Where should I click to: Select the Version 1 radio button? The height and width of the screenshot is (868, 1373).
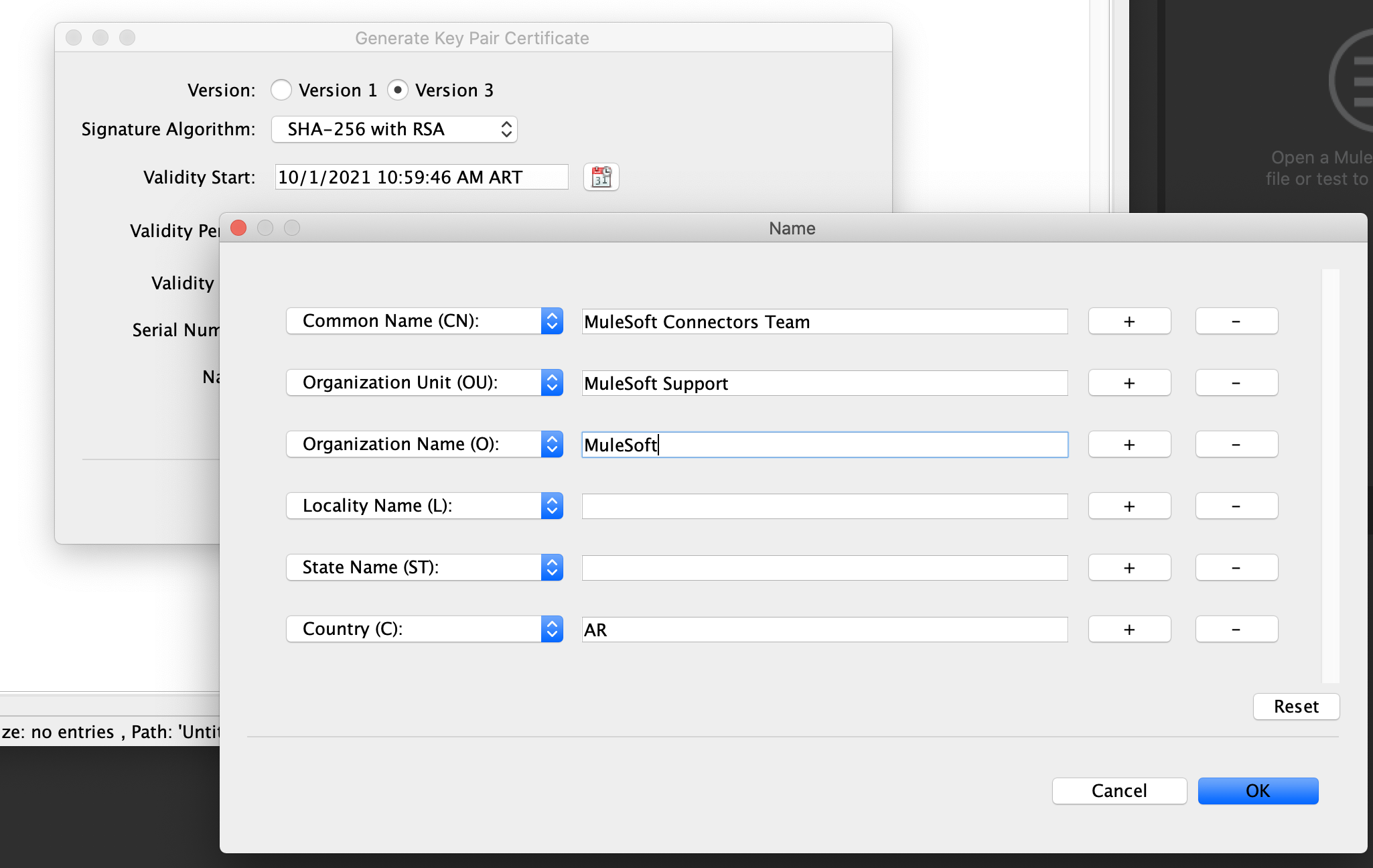click(x=281, y=90)
